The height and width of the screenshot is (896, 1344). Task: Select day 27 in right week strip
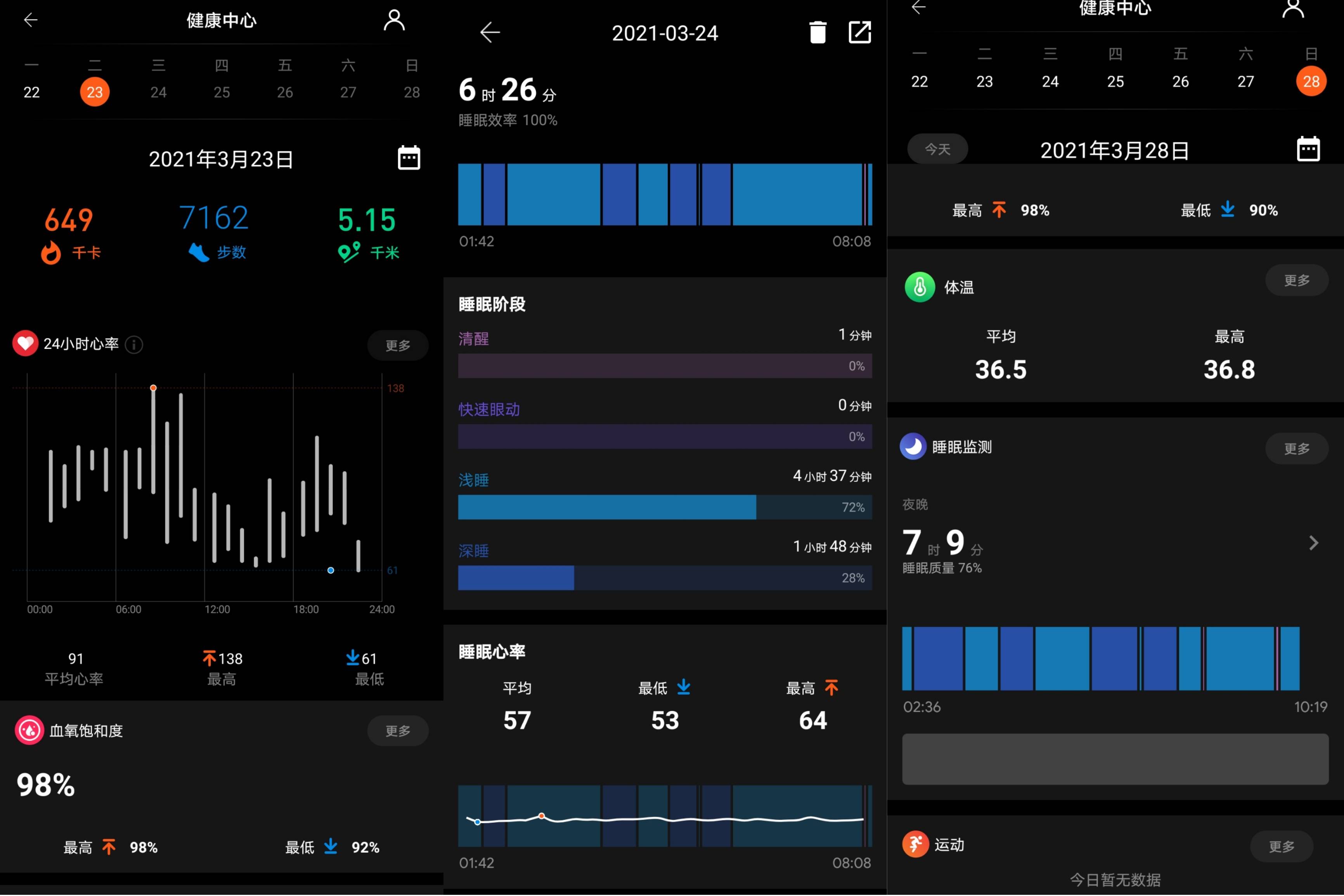pos(1246,81)
